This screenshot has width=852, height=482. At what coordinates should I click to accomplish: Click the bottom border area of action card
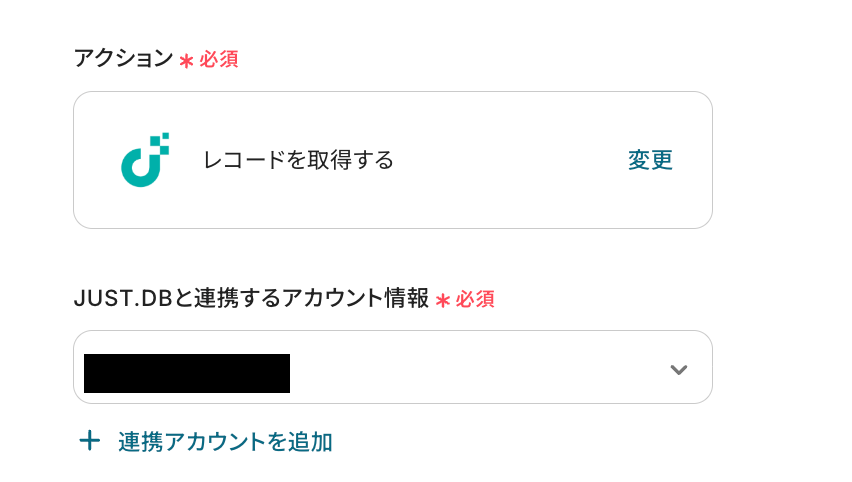(x=392, y=226)
